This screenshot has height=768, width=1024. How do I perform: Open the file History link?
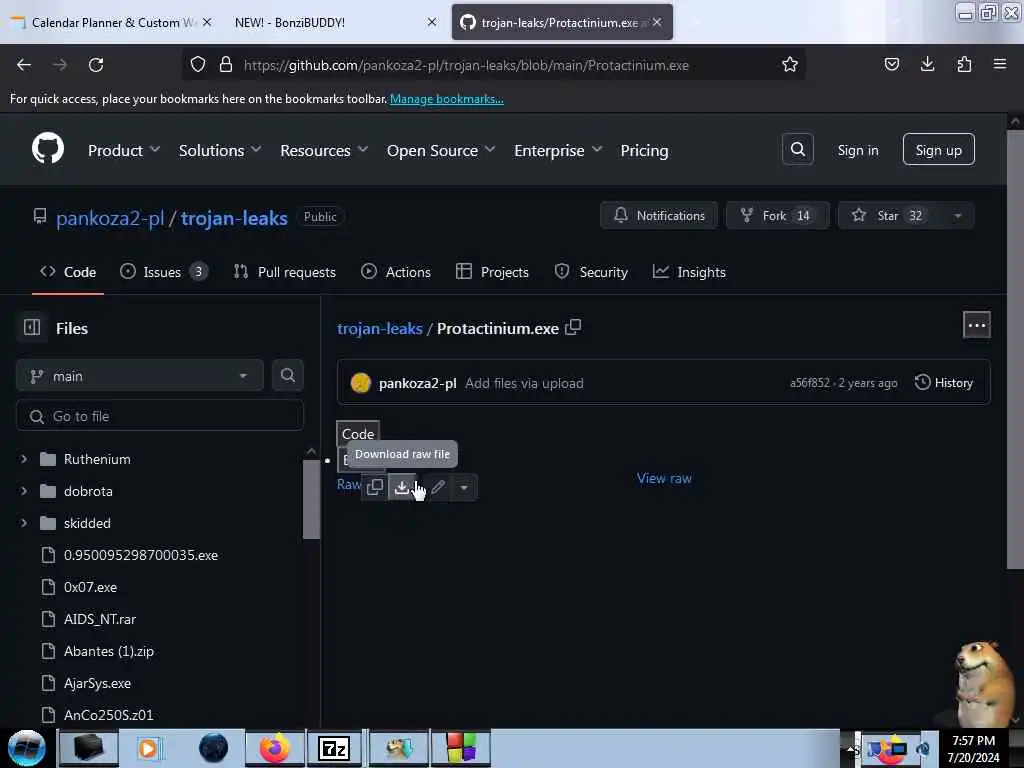944,383
